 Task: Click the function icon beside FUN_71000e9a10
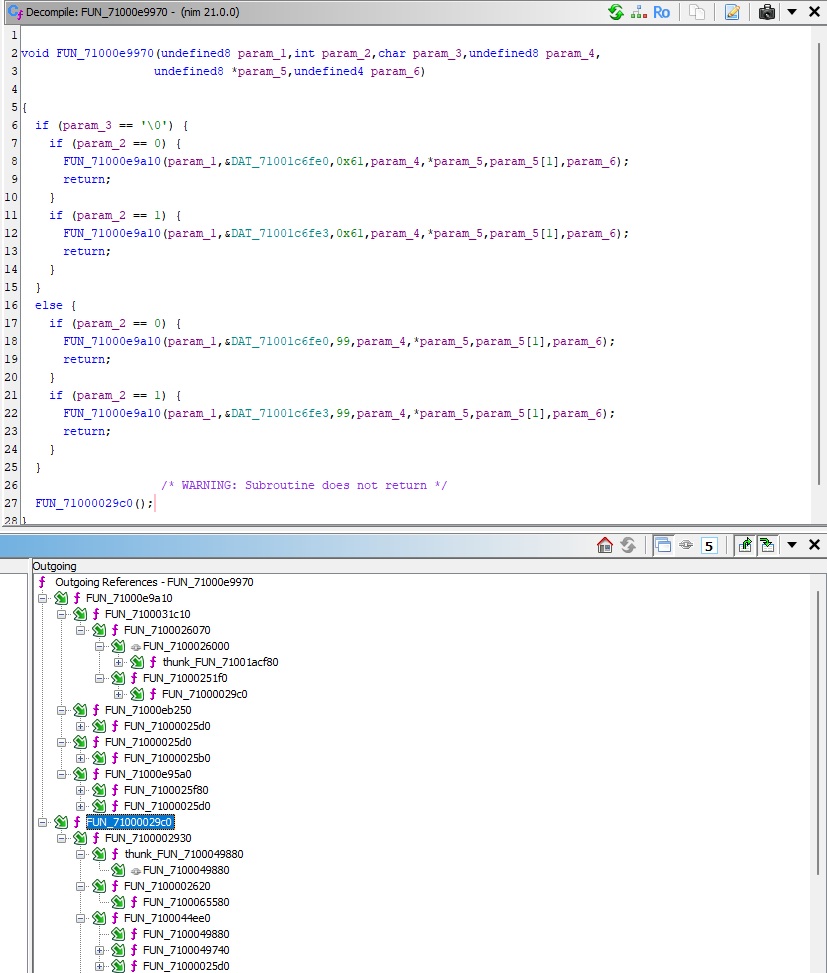[77, 598]
